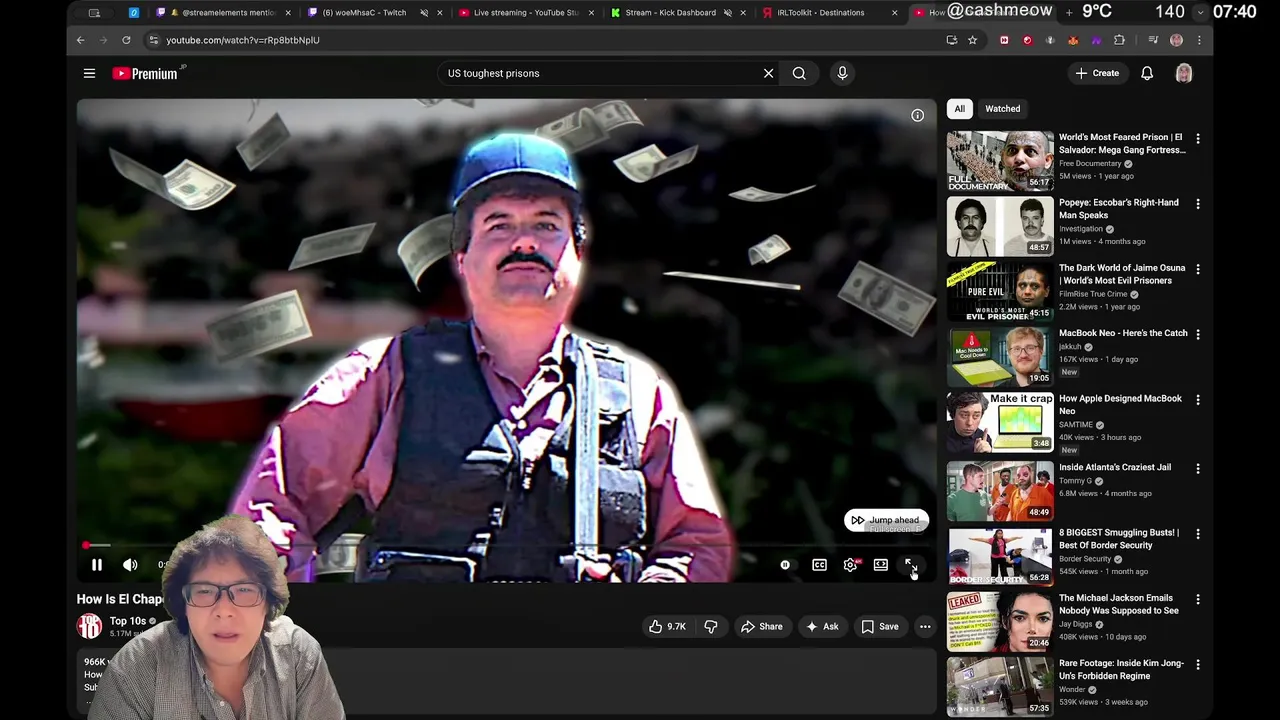Image resolution: width=1280 pixels, height=720 pixels.
Task: Open options for the Rare Footage Kim Jong-Un video
Action: point(1198,664)
